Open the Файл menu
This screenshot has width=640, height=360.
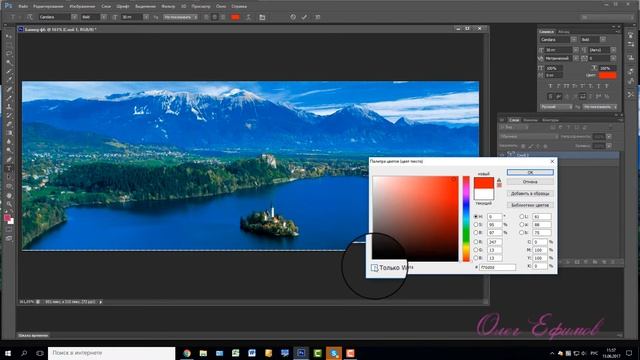click(23, 6)
